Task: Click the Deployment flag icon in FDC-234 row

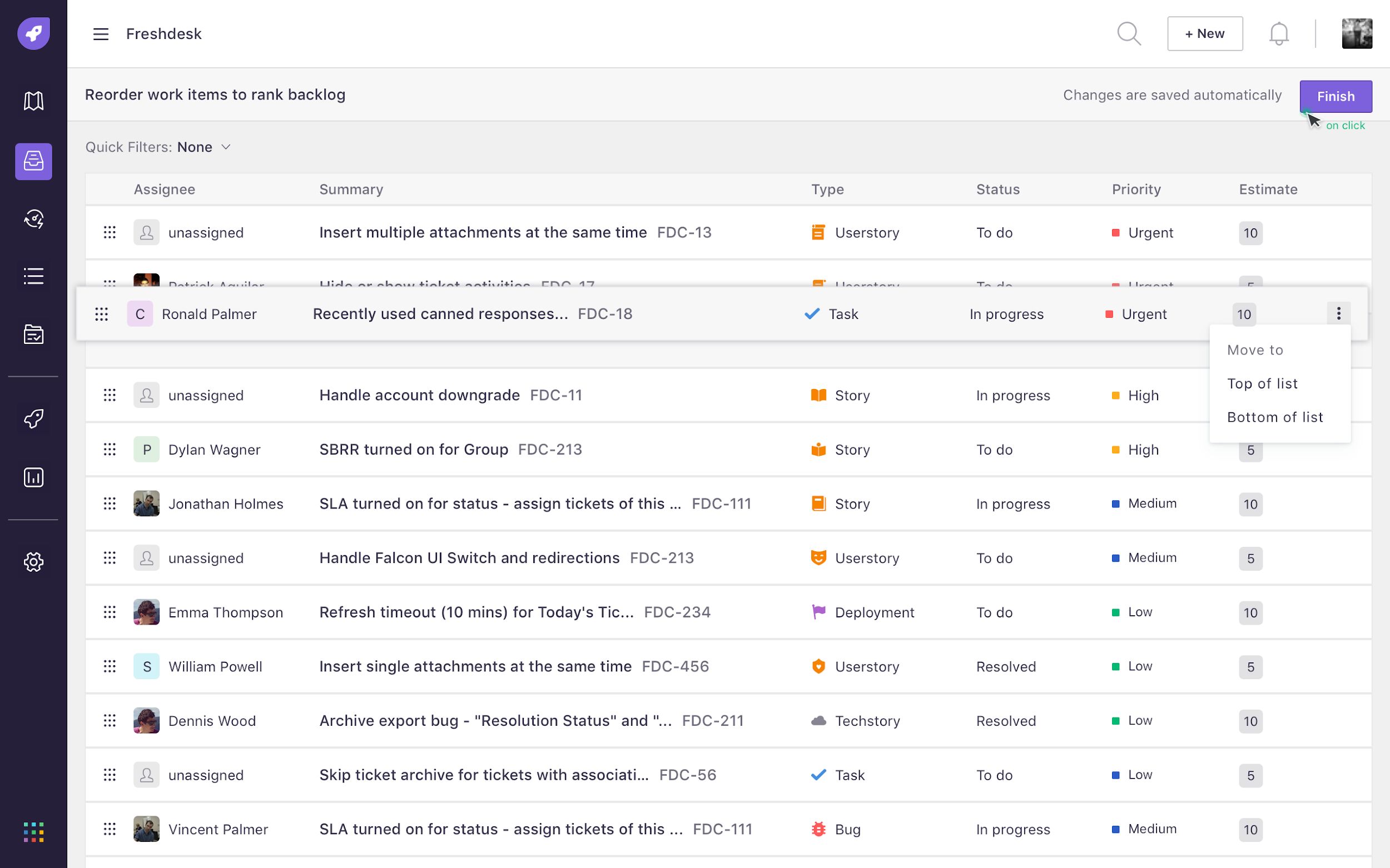Action: point(818,612)
